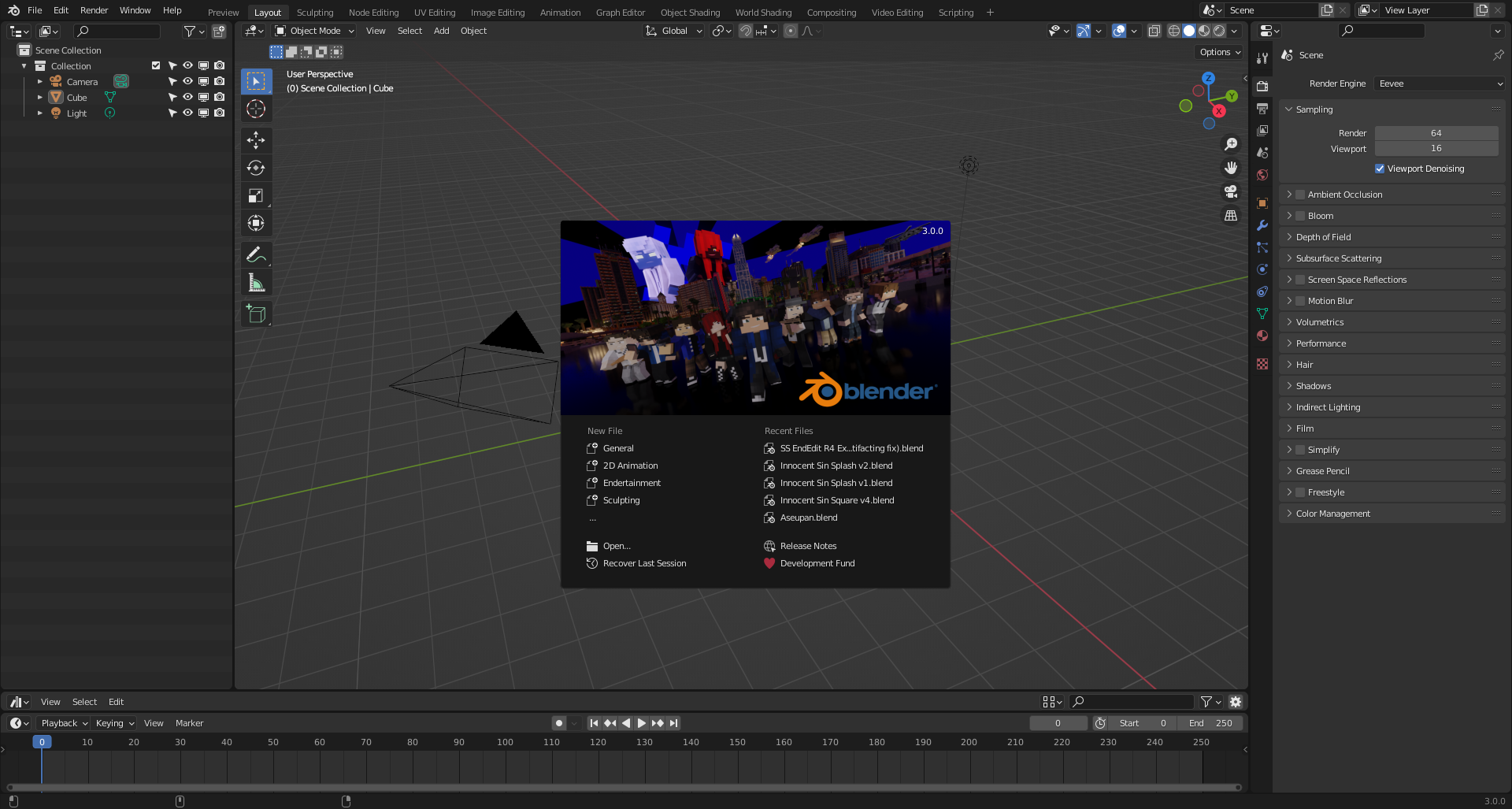Toggle camera view icon in viewport
This screenshot has width=1512, height=809.
point(1231,191)
